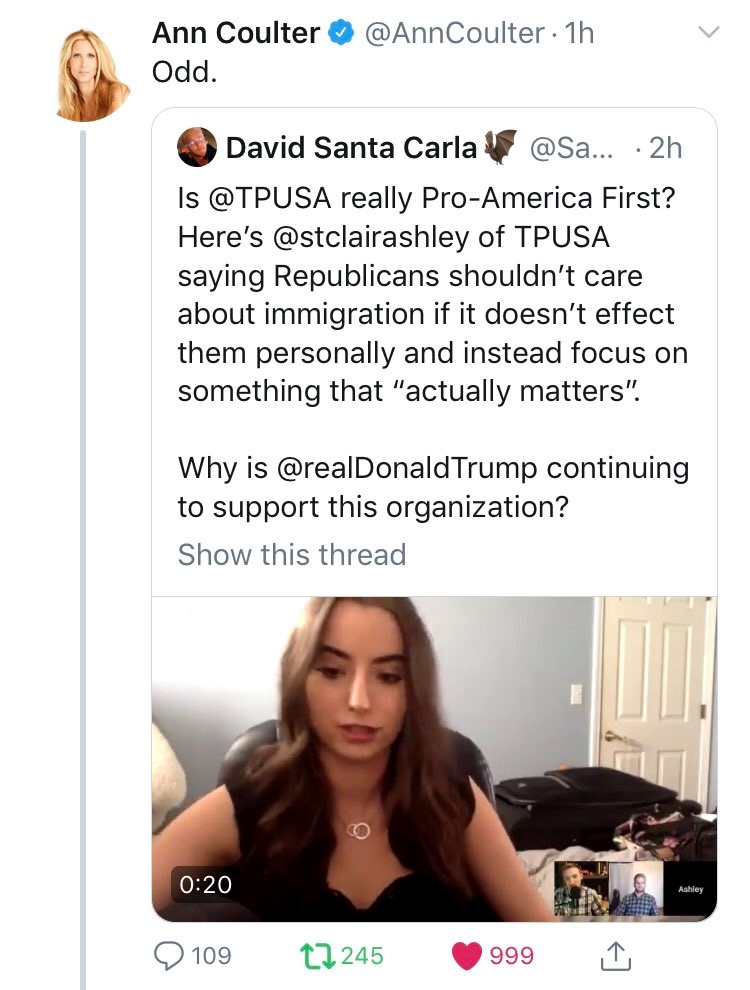
Task: Click the bat emoji beside David Santa Carla
Action: click(500, 147)
